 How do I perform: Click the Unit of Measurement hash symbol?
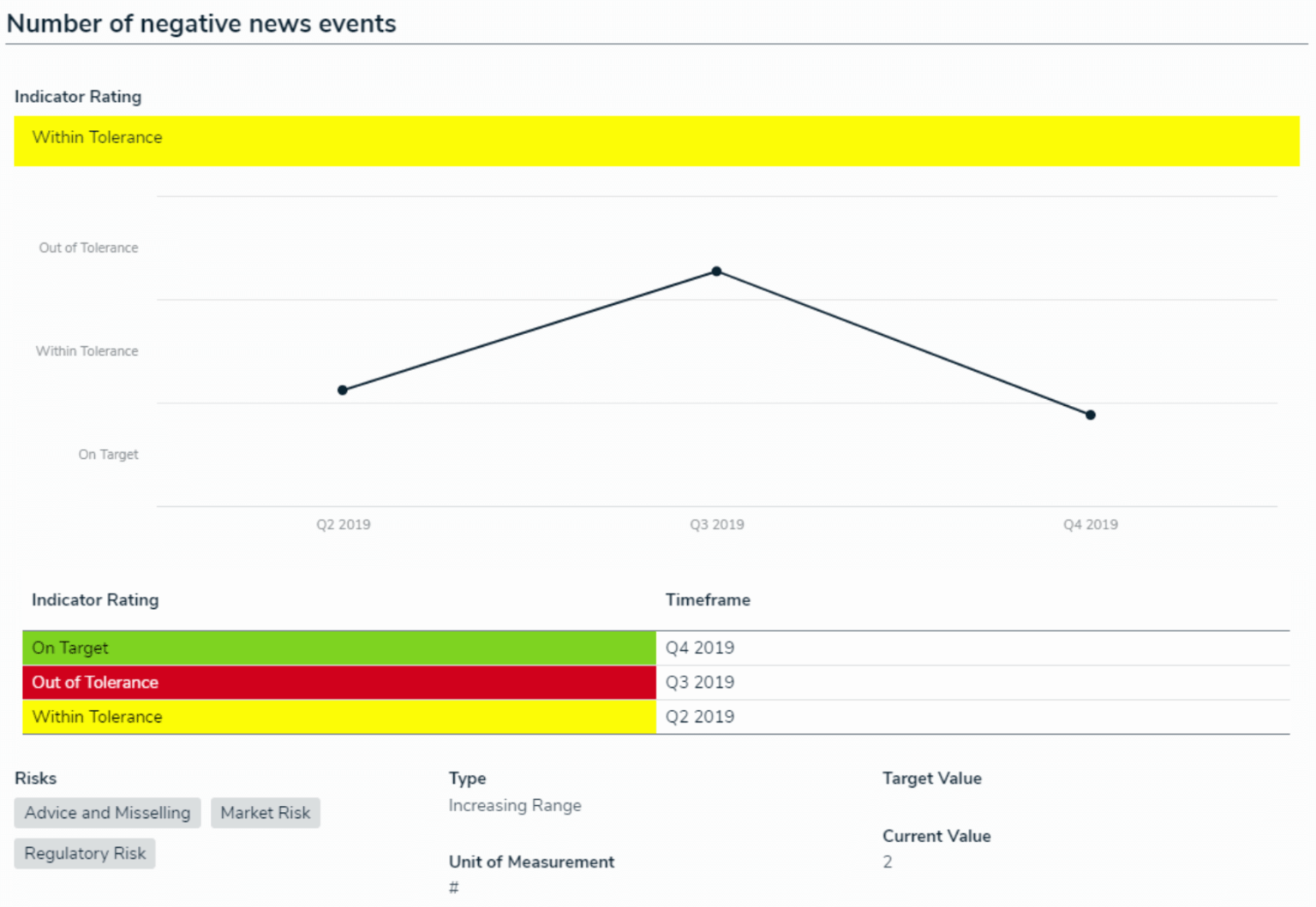(453, 888)
